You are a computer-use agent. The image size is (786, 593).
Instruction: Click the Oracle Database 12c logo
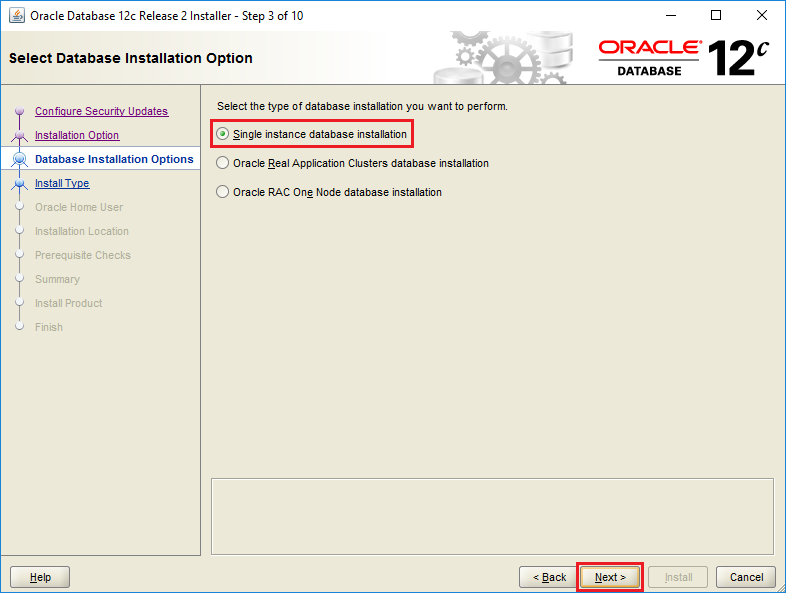point(684,58)
